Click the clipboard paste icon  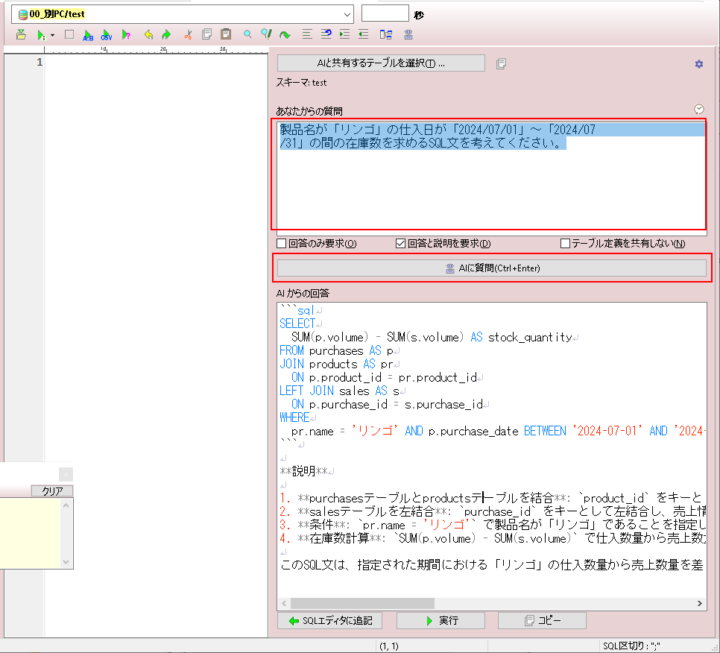(225, 34)
